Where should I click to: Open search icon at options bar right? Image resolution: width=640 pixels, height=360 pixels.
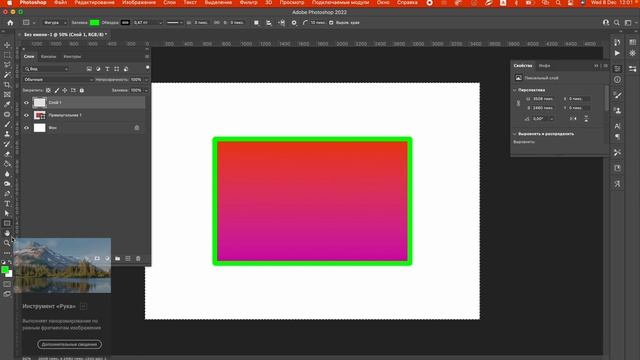pyautogui.click(x=617, y=23)
